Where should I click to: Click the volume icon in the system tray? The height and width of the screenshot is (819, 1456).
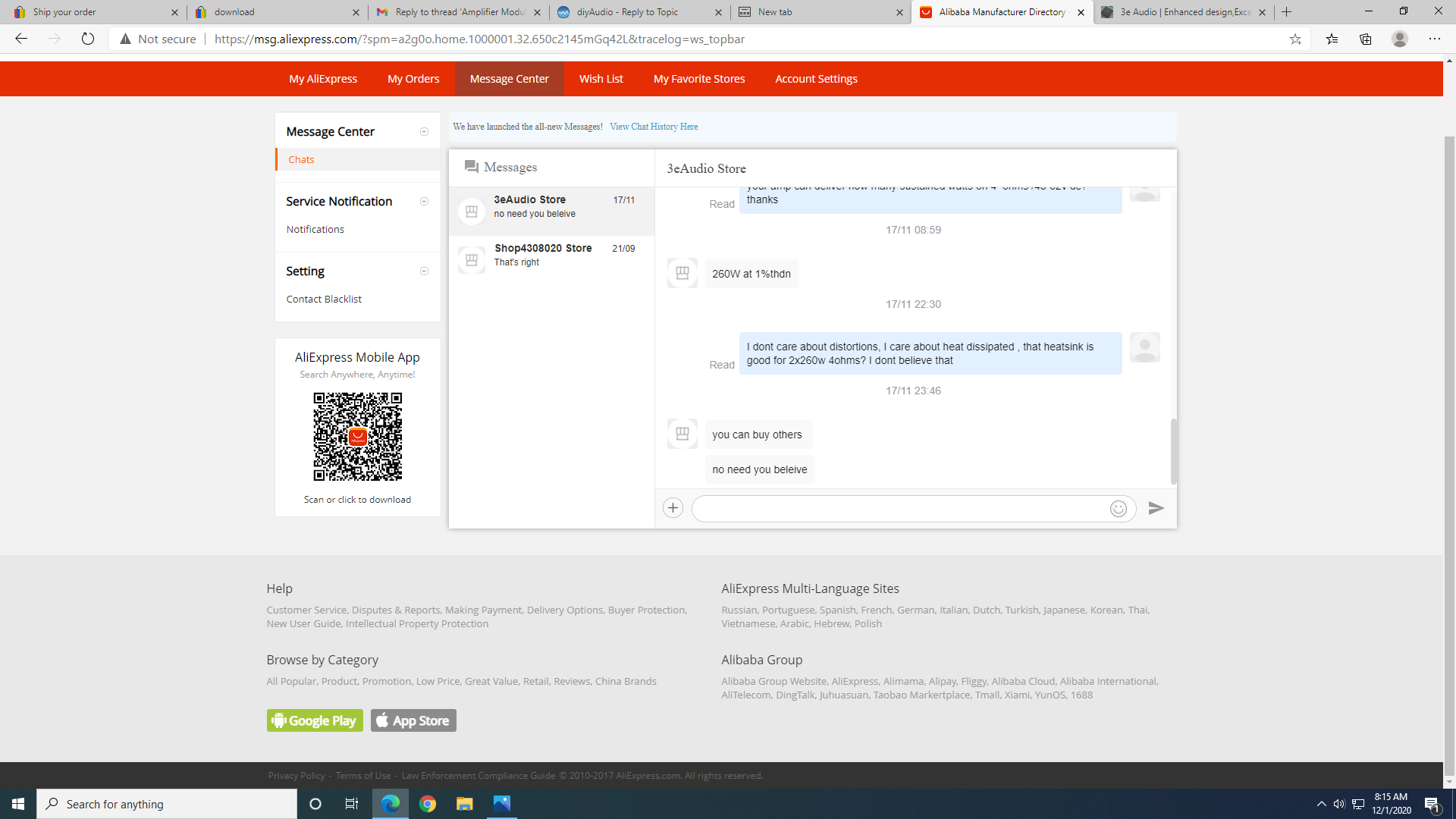(1339, 804)
